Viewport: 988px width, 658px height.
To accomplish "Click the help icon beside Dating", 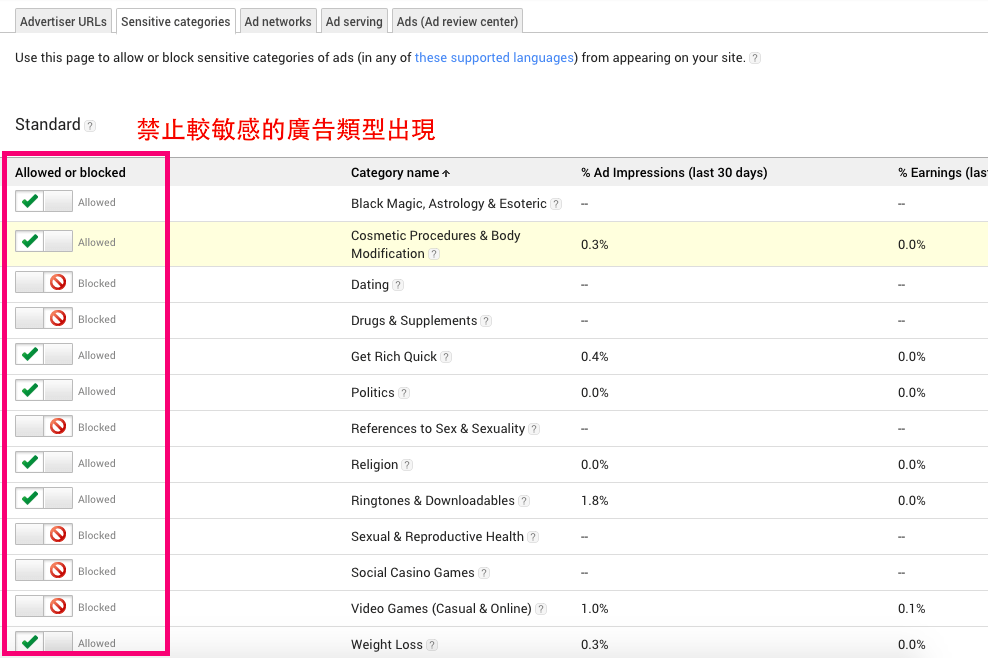I will click(398, 285).
